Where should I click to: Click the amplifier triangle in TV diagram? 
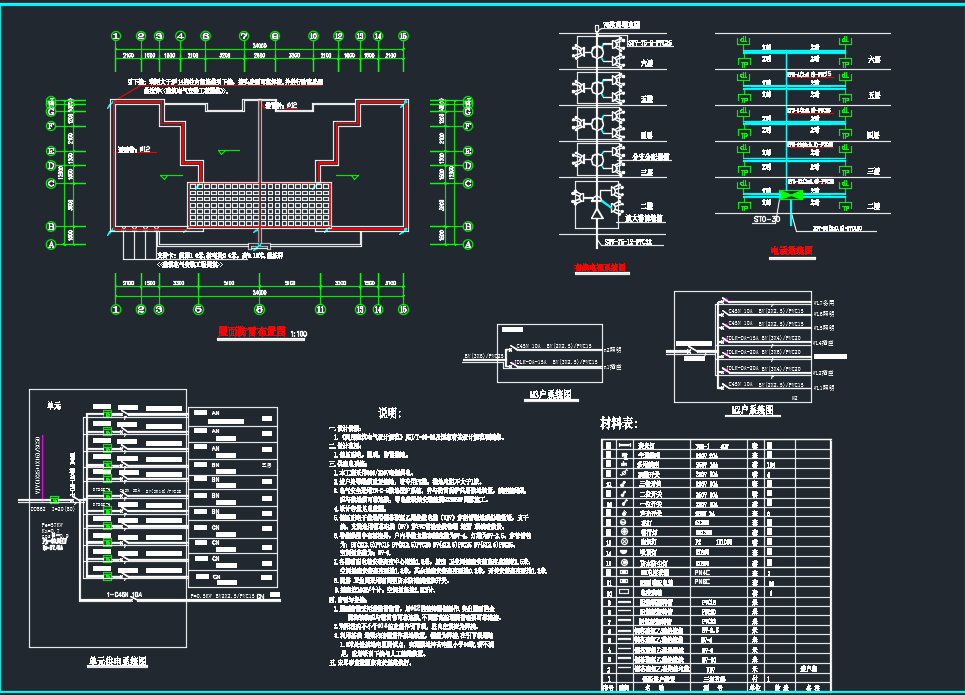(x=597, y=214)
